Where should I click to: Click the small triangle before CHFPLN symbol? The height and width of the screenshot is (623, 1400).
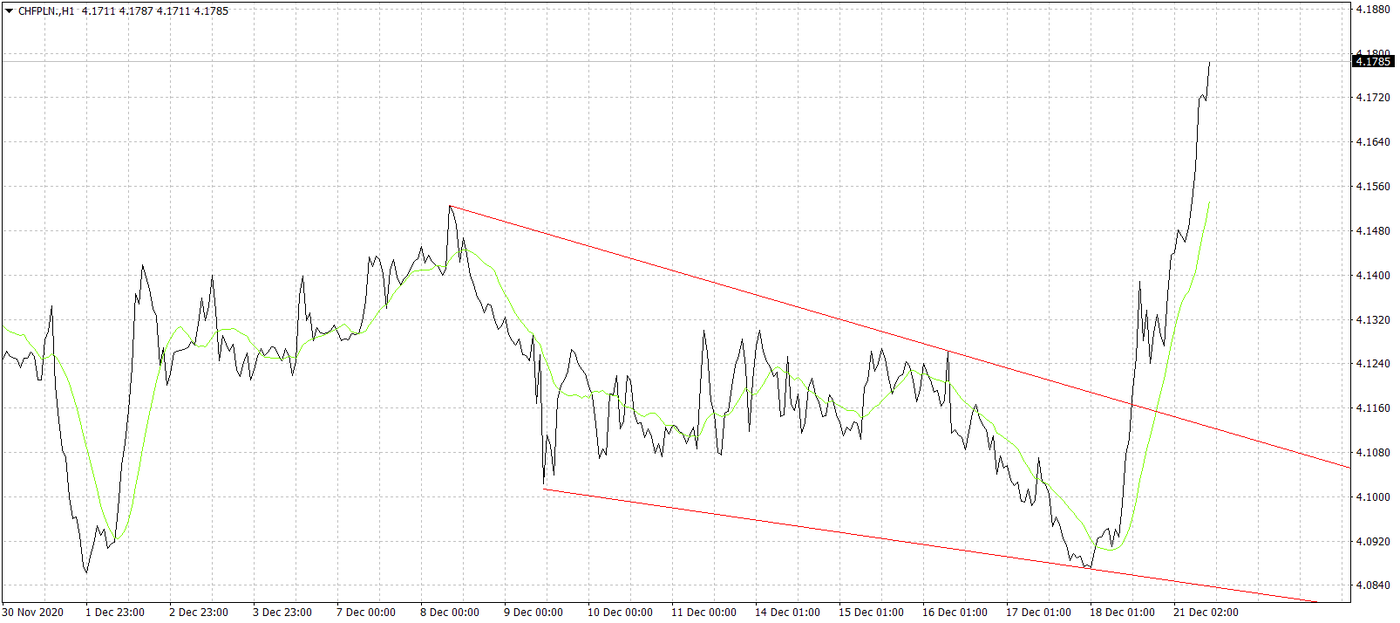pos(9,10)
